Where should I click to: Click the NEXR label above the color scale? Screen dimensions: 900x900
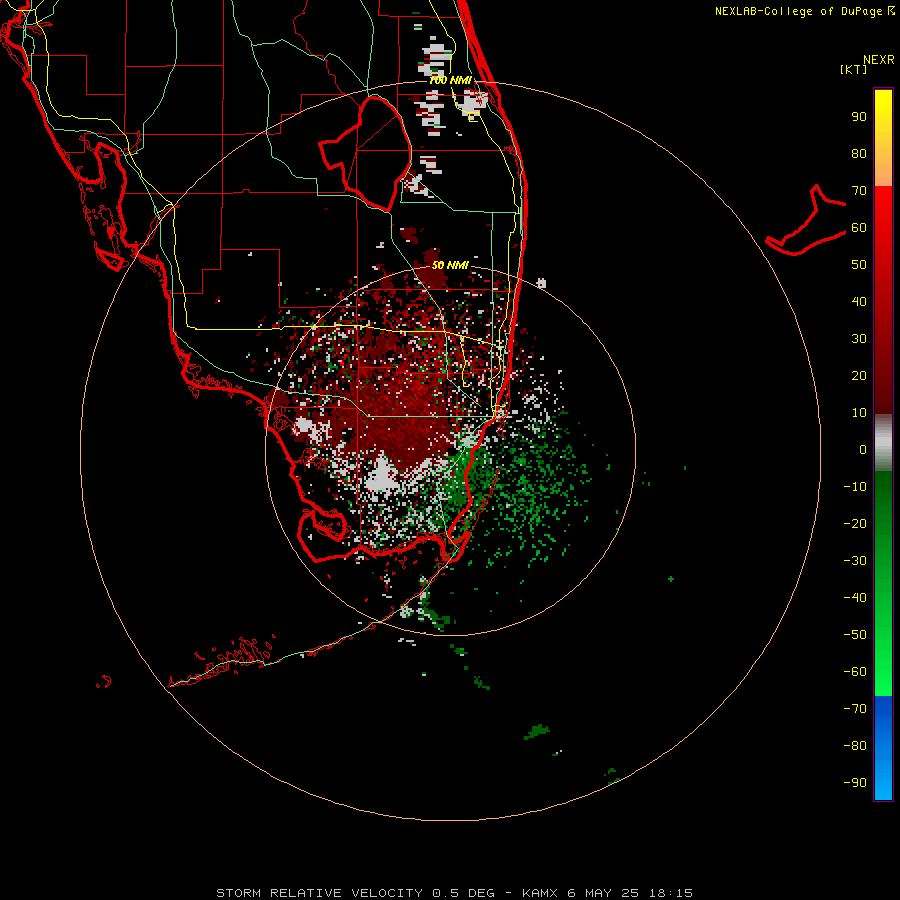(x=879, y=60)
